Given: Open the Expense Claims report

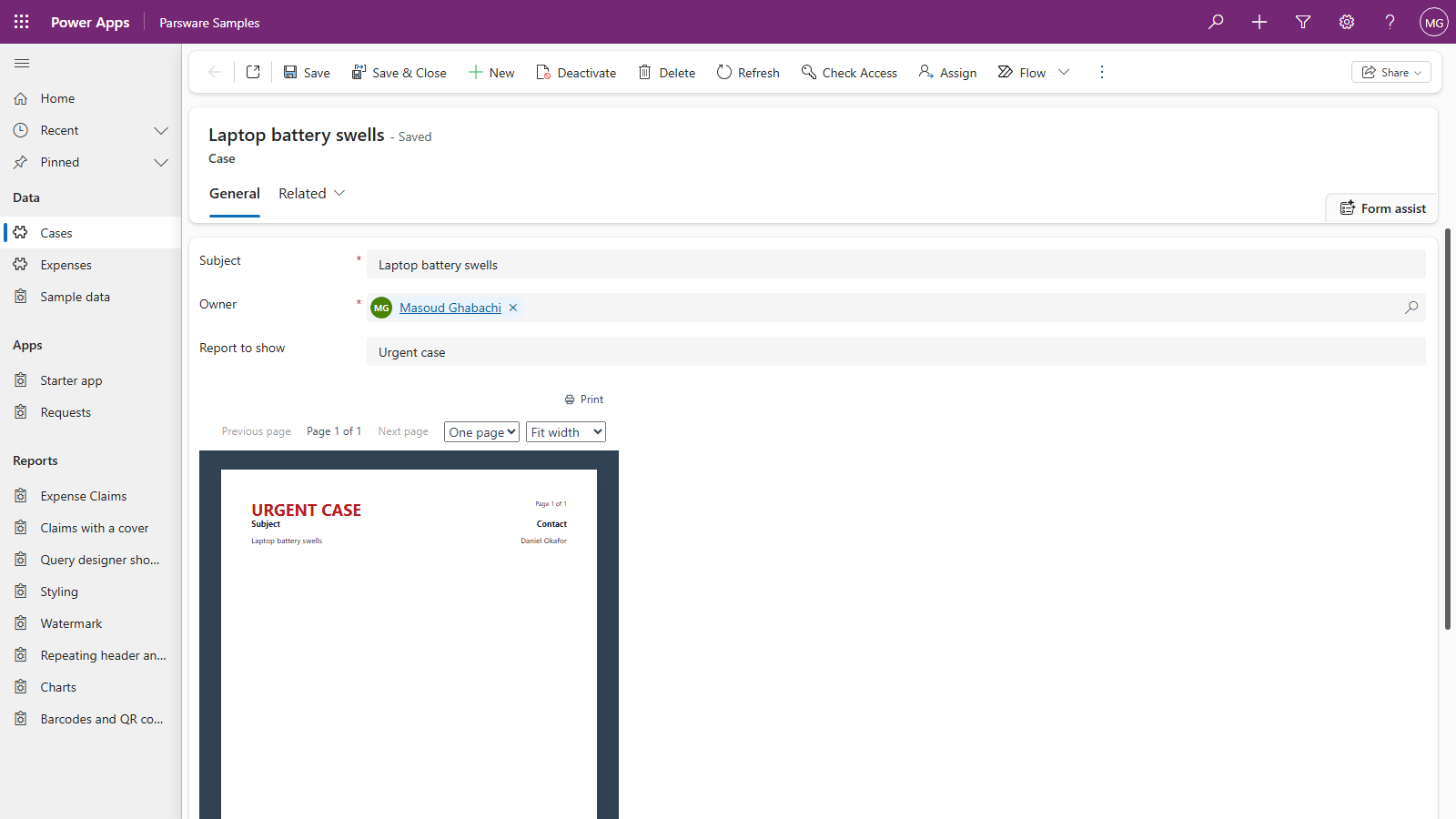Looking at the screenshot, I should 91,496.
